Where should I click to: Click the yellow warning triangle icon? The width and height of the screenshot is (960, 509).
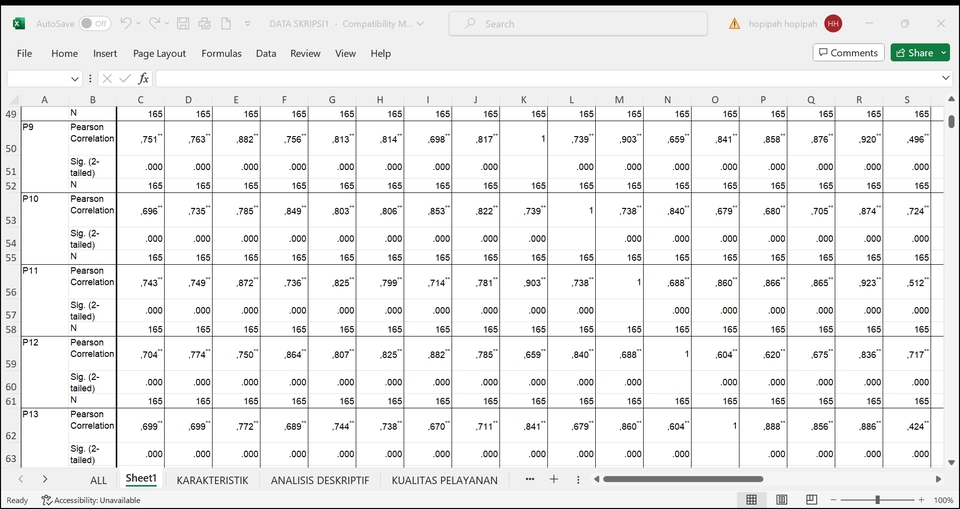[734, 24]
